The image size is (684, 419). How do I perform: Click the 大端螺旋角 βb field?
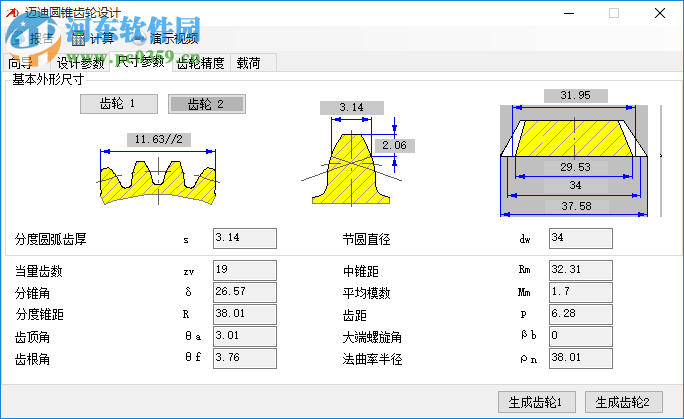581,337
